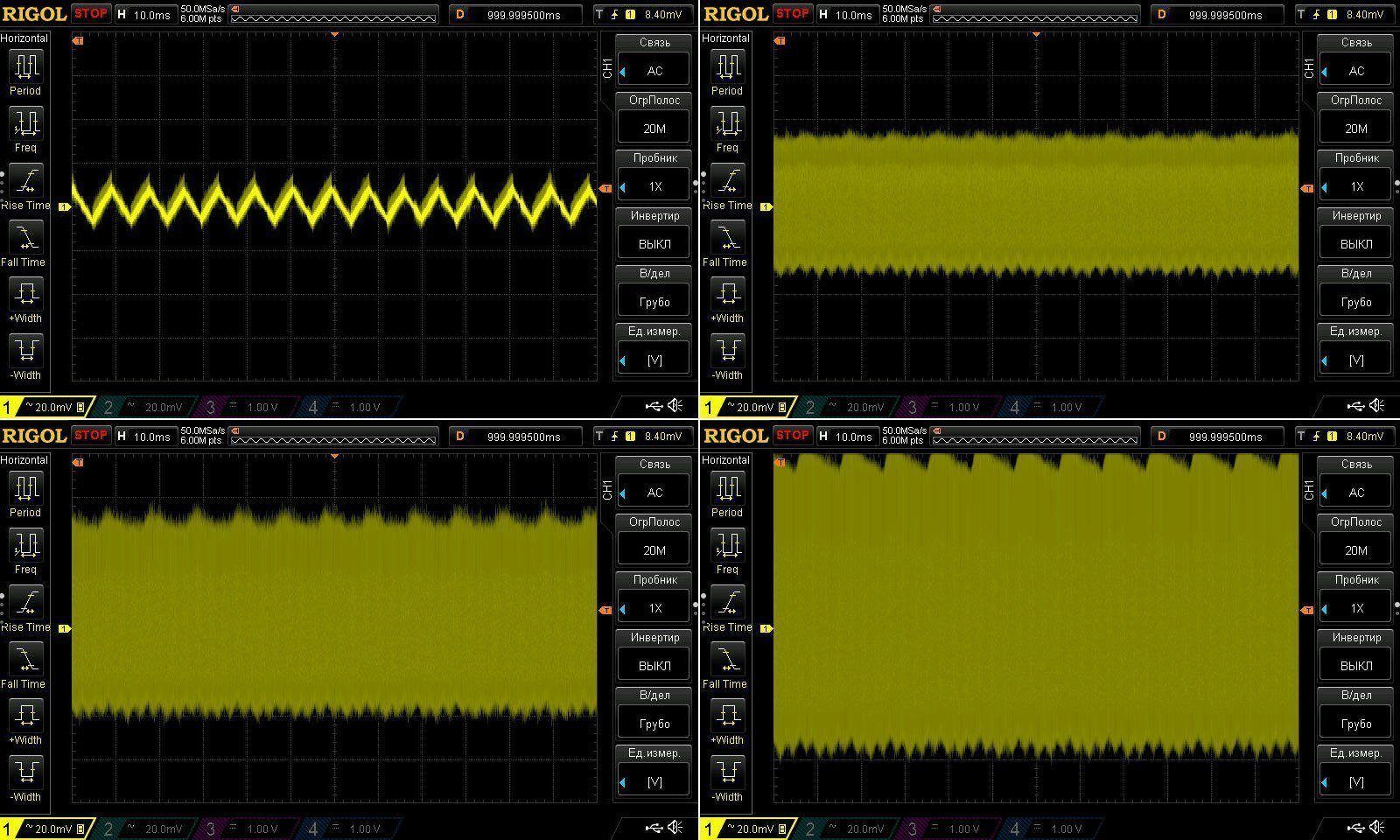Toggle Инвертир ВЫКЛ in top-left scope
This screenshot has height=840, width=1400.
pos(654,243)
